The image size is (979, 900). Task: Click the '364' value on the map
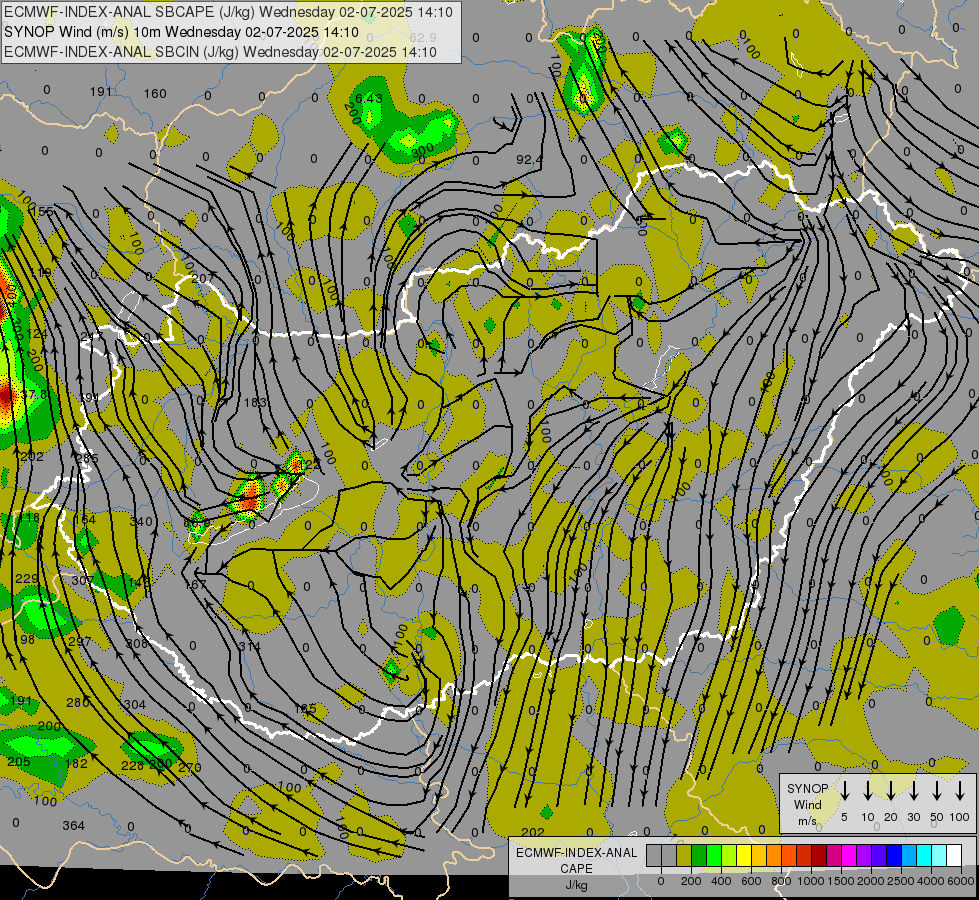tap(74, 826)
